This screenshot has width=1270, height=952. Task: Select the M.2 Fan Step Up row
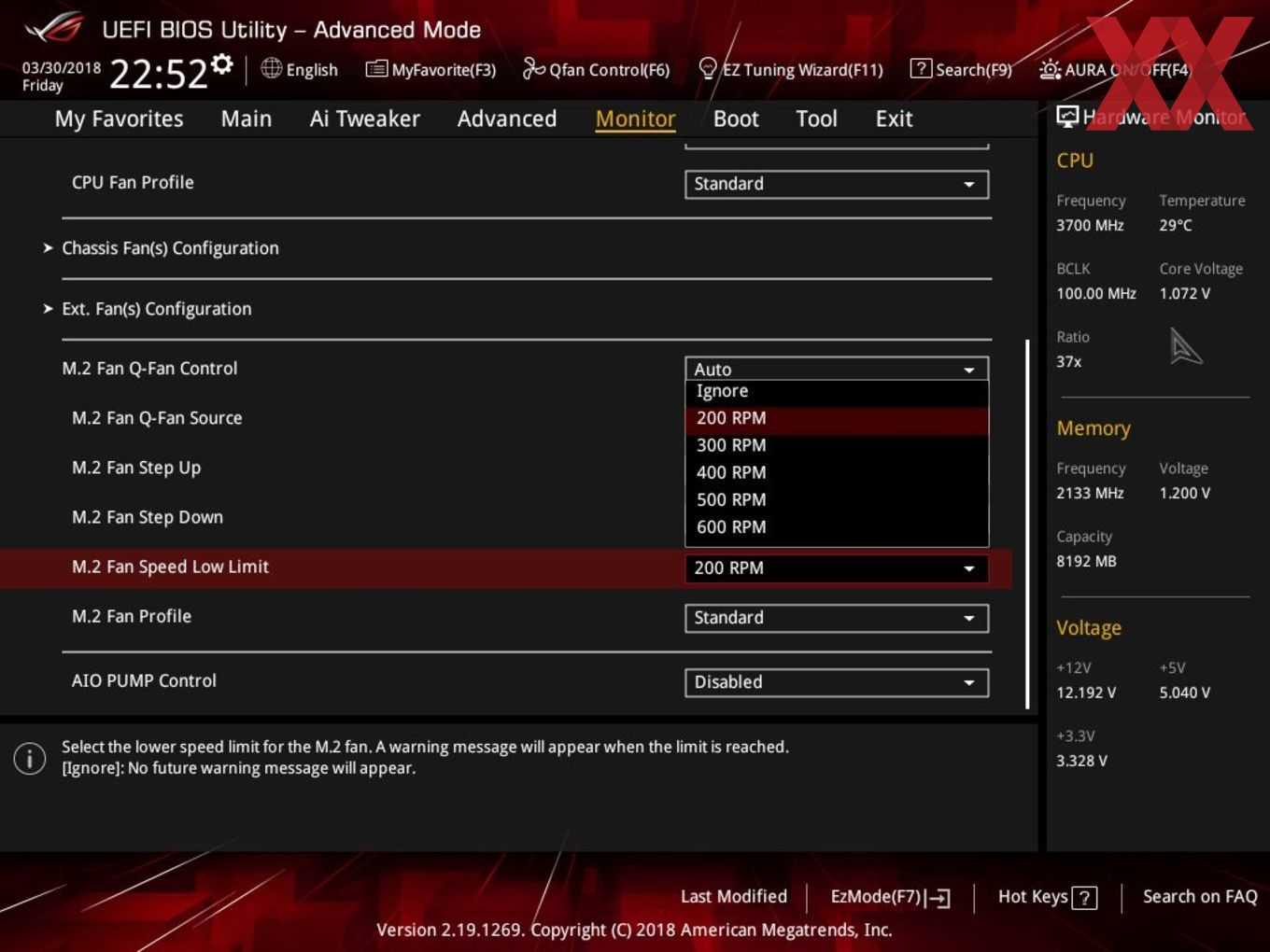136,468
